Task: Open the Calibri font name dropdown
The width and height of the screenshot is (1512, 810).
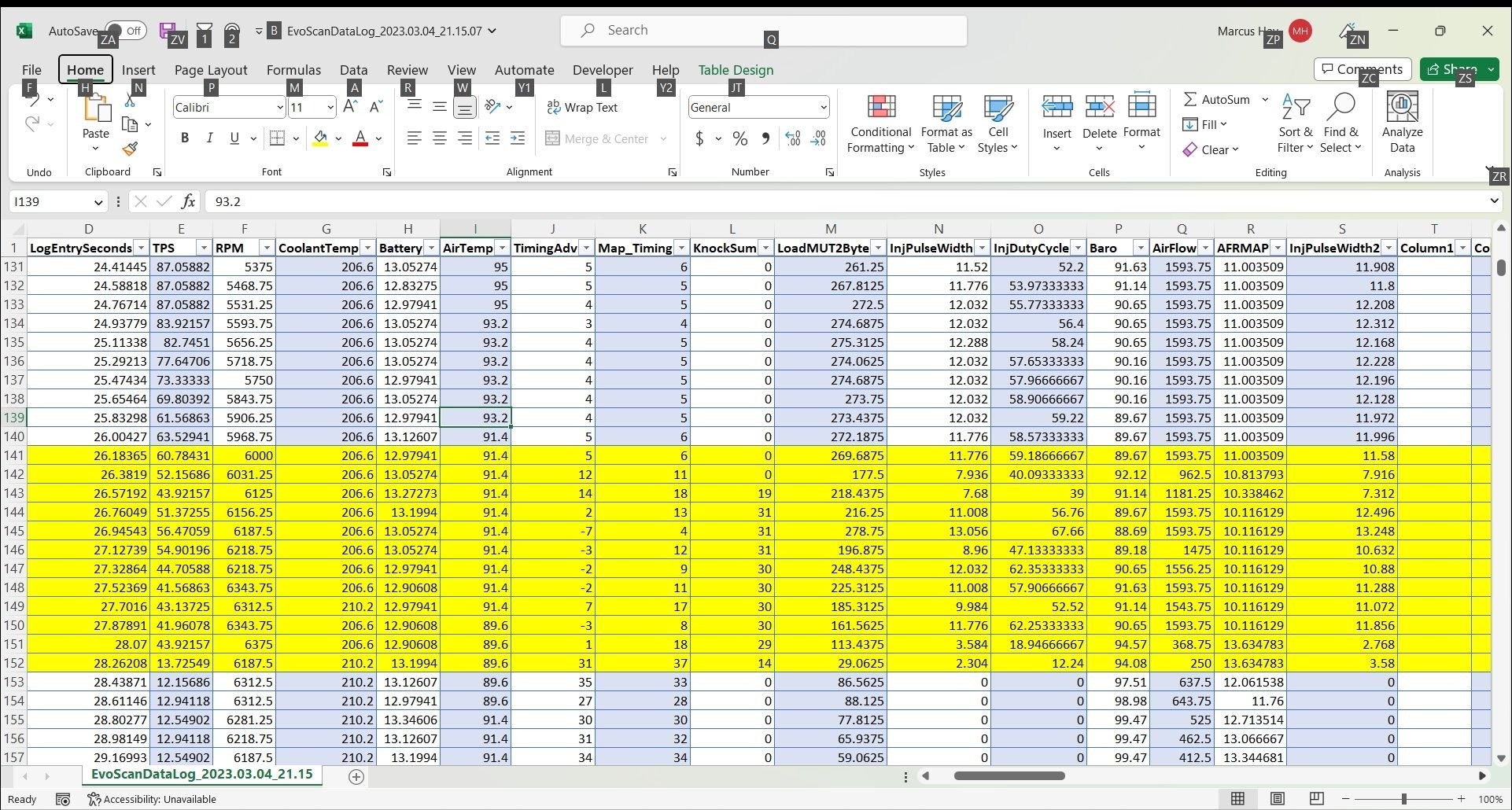Action: [x=279, y=108]
